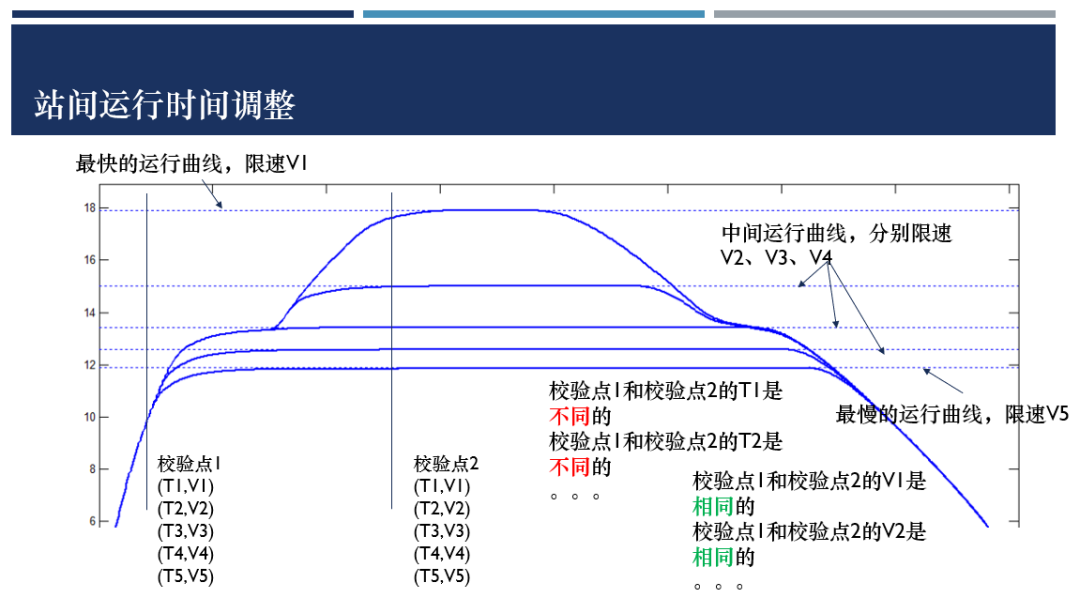Select the label 最快的运行曲线，限速V1
The width and height of the screenshot is (1080, 598).
191,164
